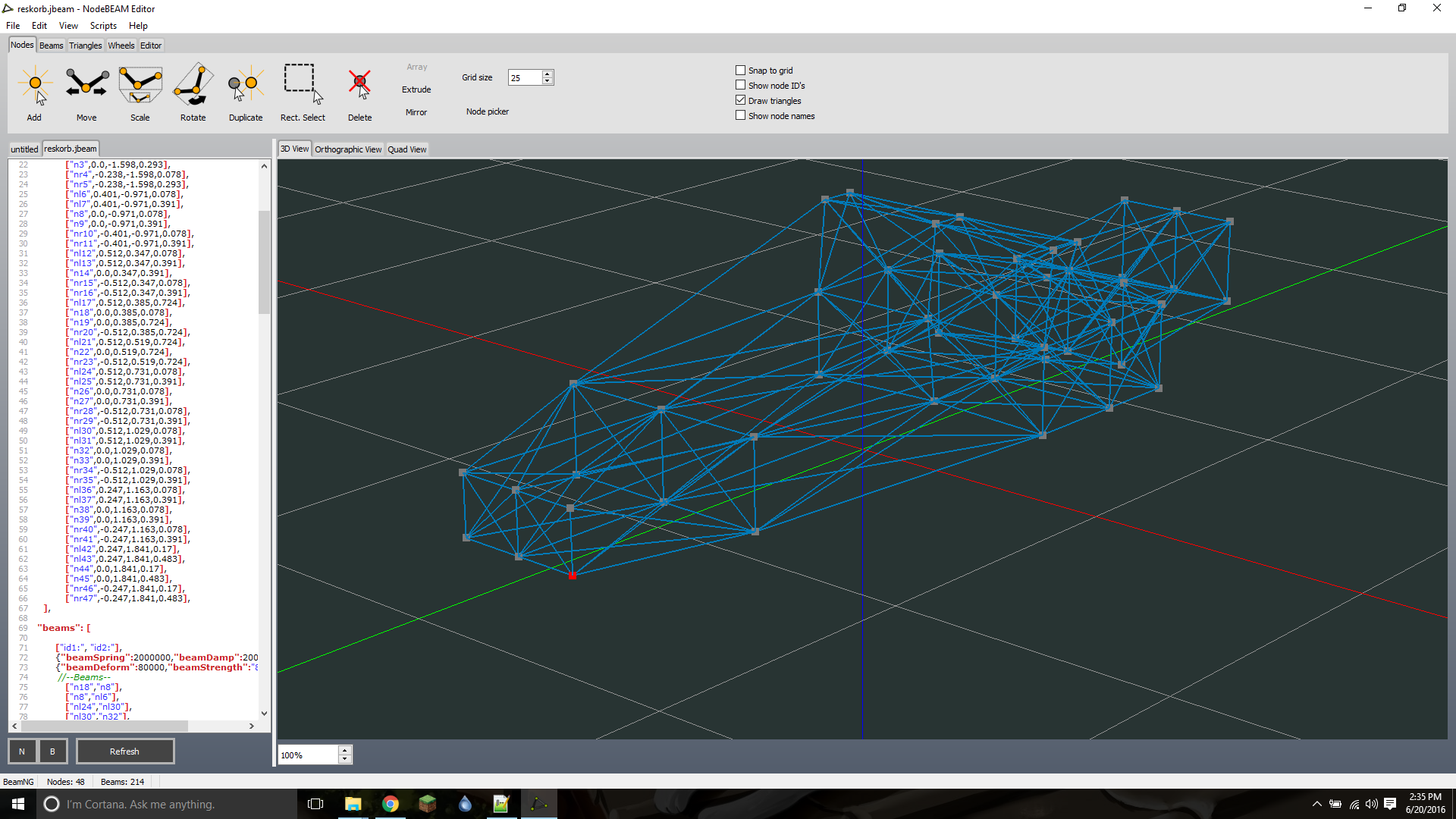
Task: Click the code editor scroll right arrow
Action: point(252,726)
